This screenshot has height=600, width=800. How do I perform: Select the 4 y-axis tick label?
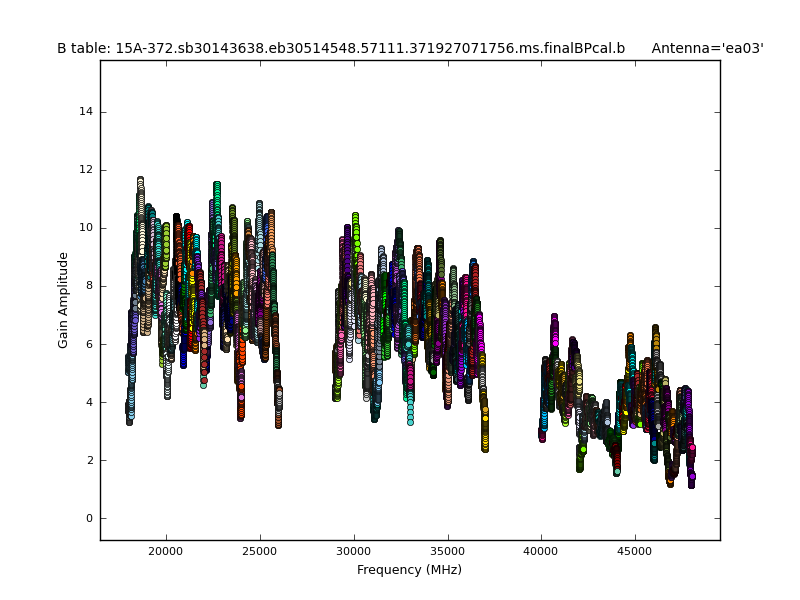[90, 402]
